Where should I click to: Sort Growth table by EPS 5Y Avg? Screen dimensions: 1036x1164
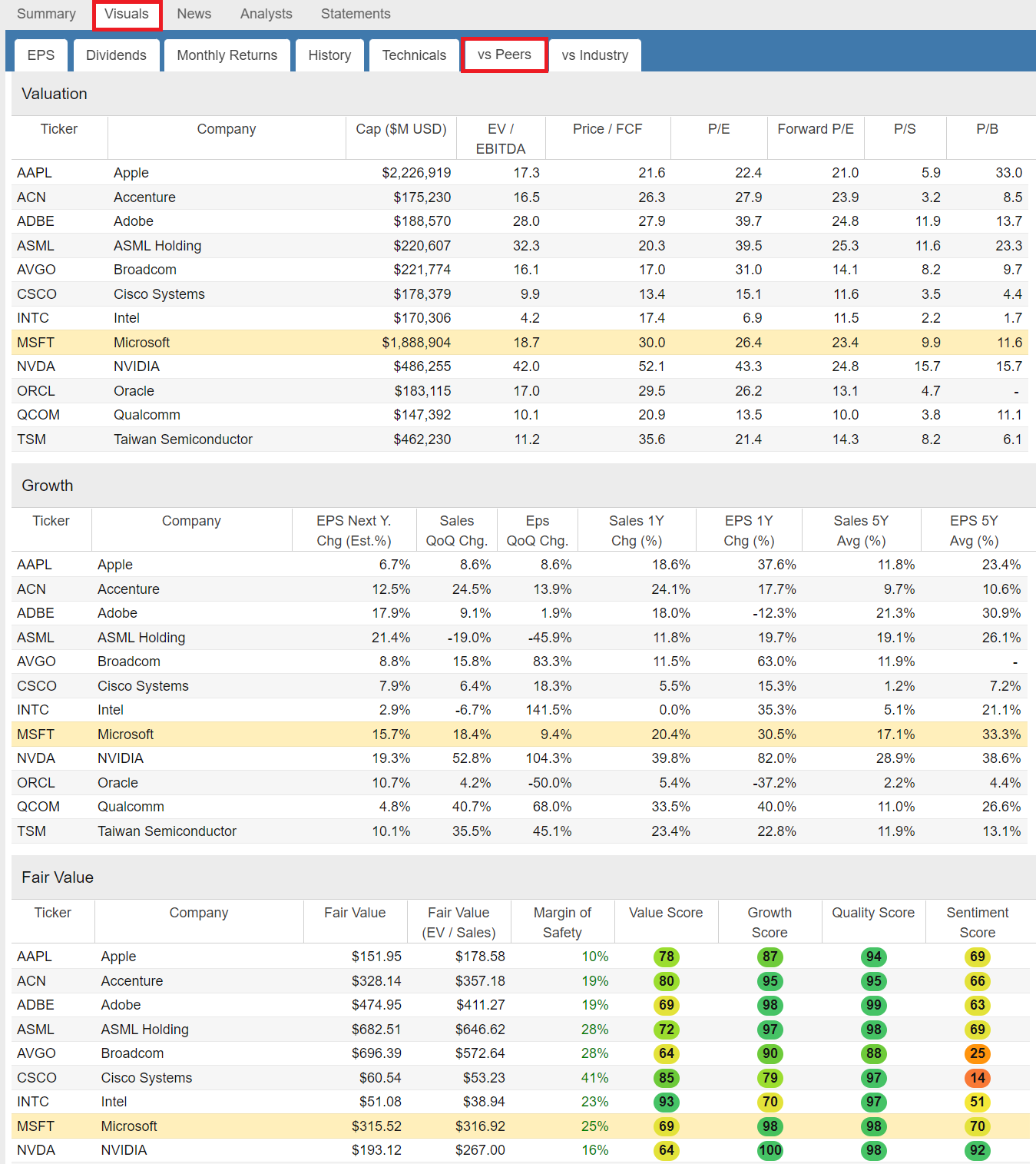pyautogui.click(x=974, y=531)
